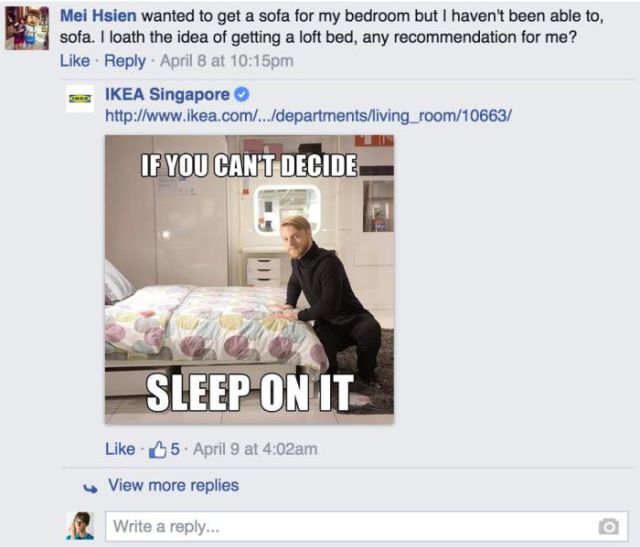Click Mei Hsien's profile picture

[27, 28]
